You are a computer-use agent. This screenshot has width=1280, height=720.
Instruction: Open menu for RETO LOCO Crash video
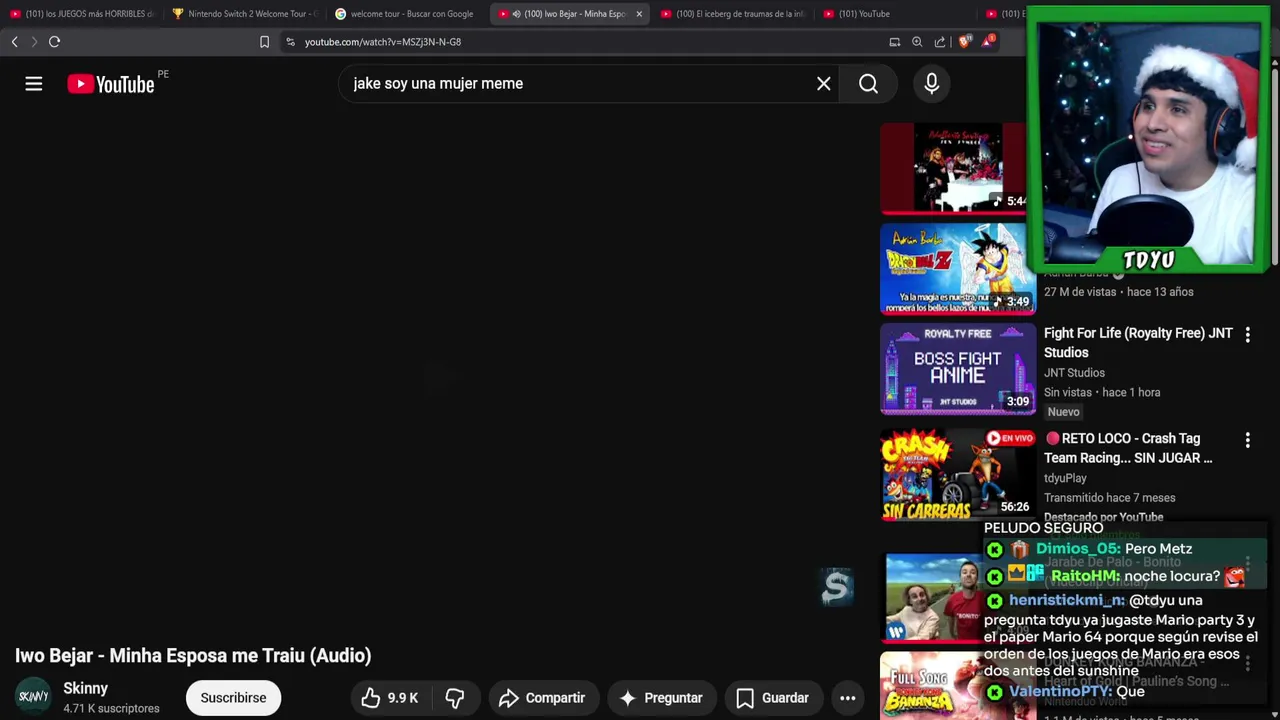click(1247, 440)
